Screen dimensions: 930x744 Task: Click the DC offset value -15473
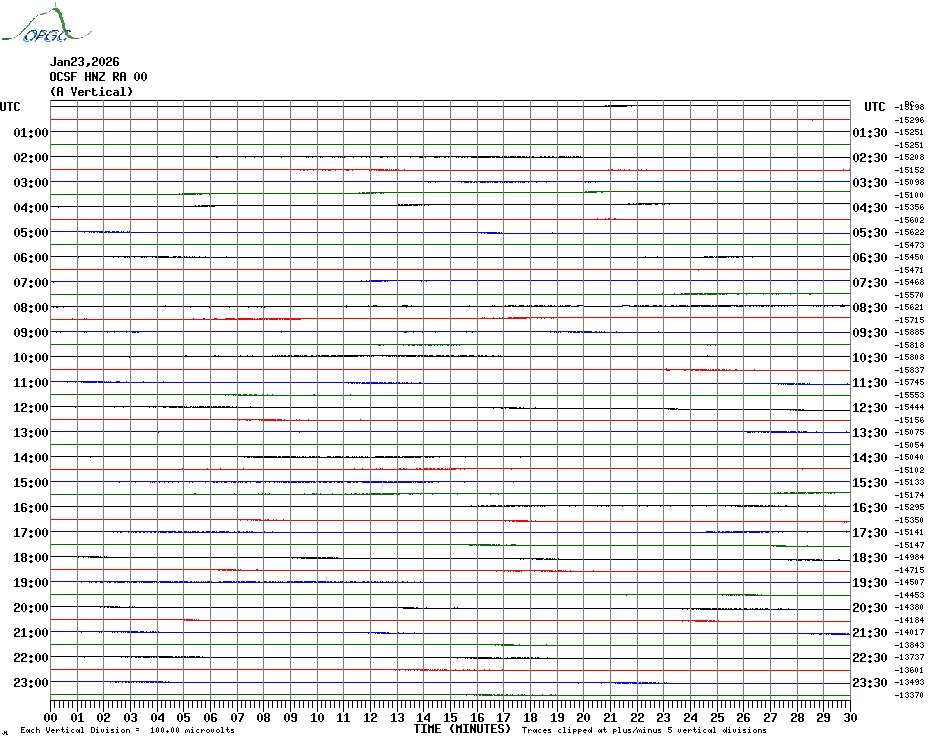click(x=909, y=245)
